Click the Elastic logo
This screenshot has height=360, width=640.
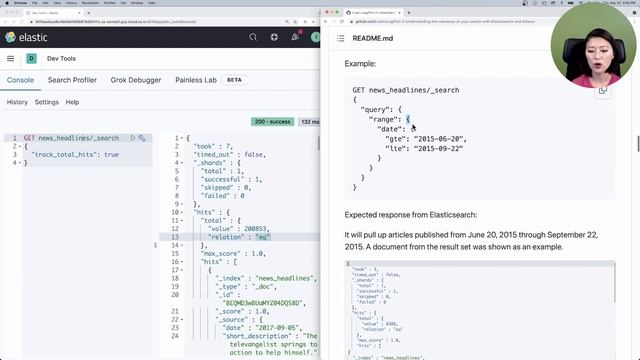[26, 37]
